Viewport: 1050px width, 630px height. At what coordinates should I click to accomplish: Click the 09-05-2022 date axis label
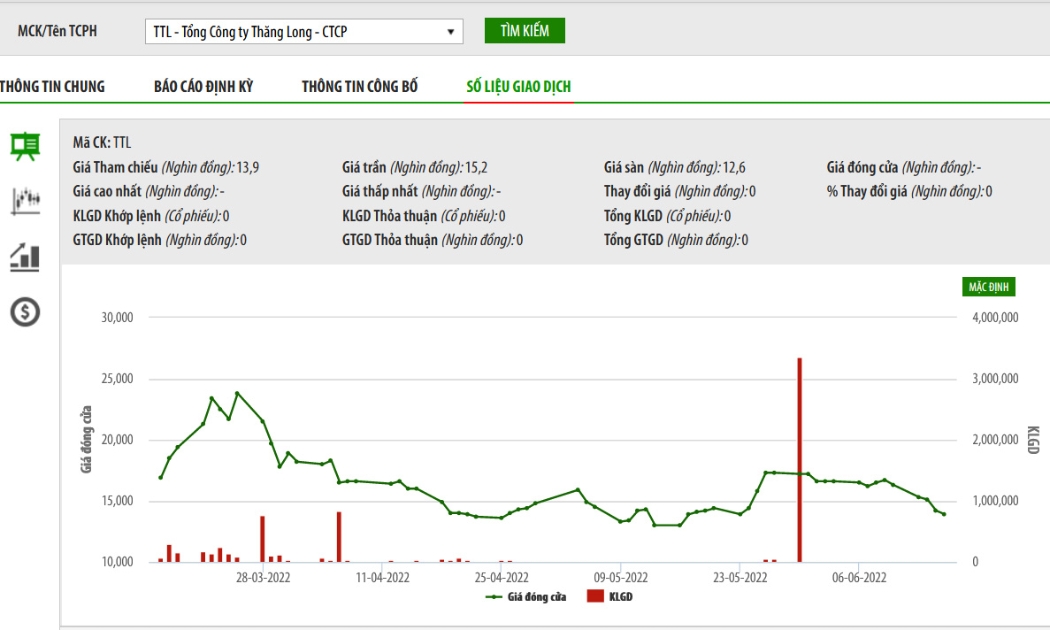621,577
